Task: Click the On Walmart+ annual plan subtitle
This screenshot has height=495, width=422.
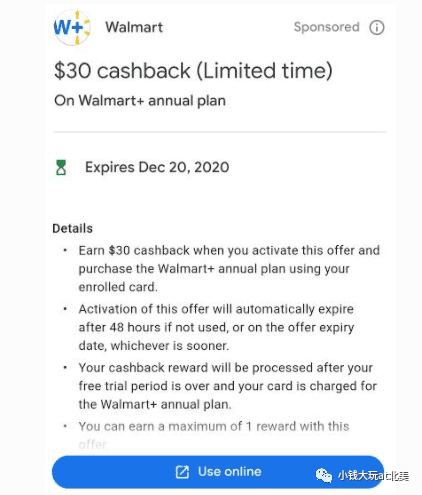Action: [x=140, y=101]
